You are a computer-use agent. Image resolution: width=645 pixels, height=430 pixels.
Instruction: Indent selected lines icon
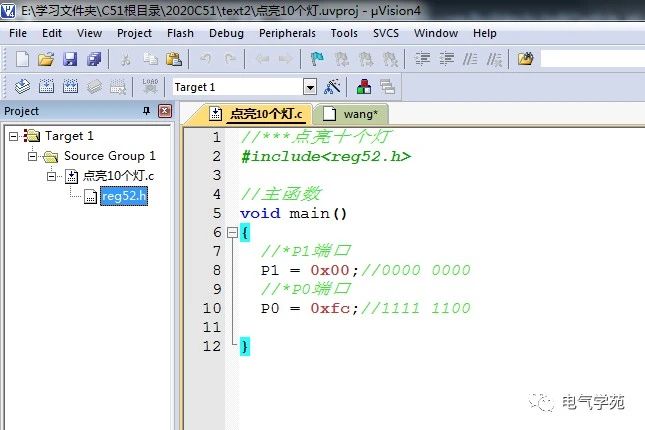[x=422, y=59]
